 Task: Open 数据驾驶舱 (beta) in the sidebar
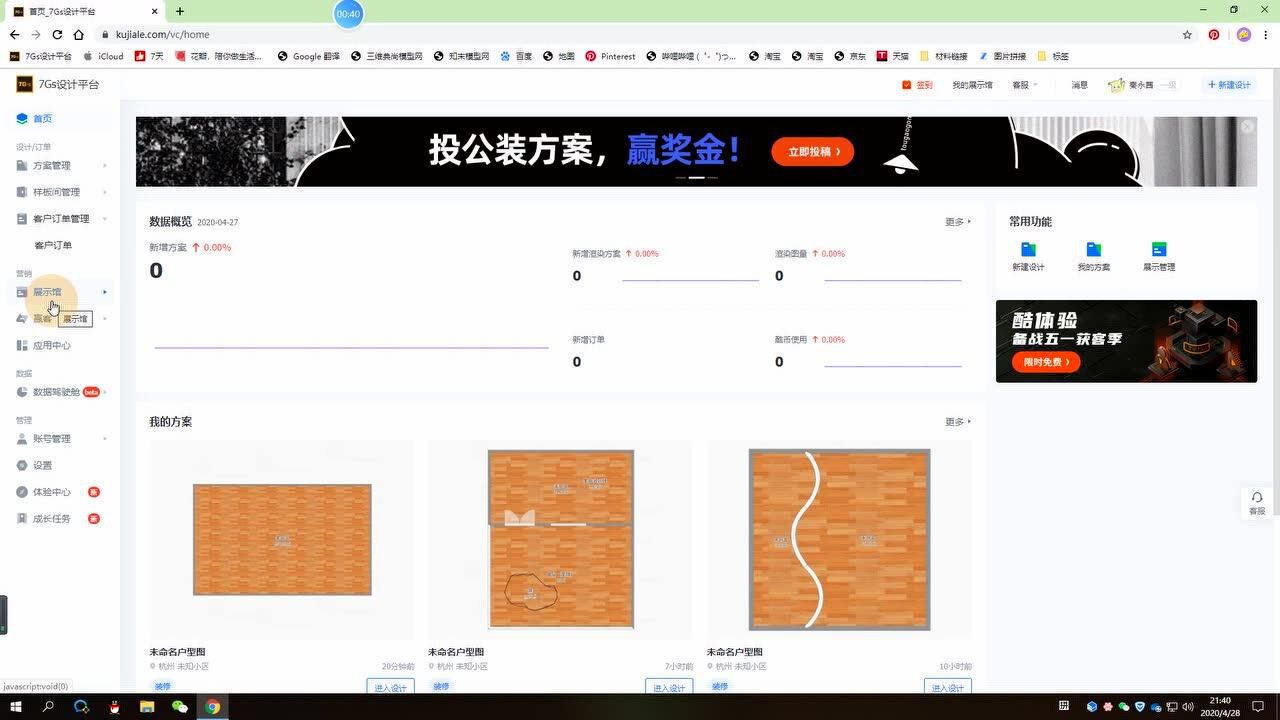(55, 391)
